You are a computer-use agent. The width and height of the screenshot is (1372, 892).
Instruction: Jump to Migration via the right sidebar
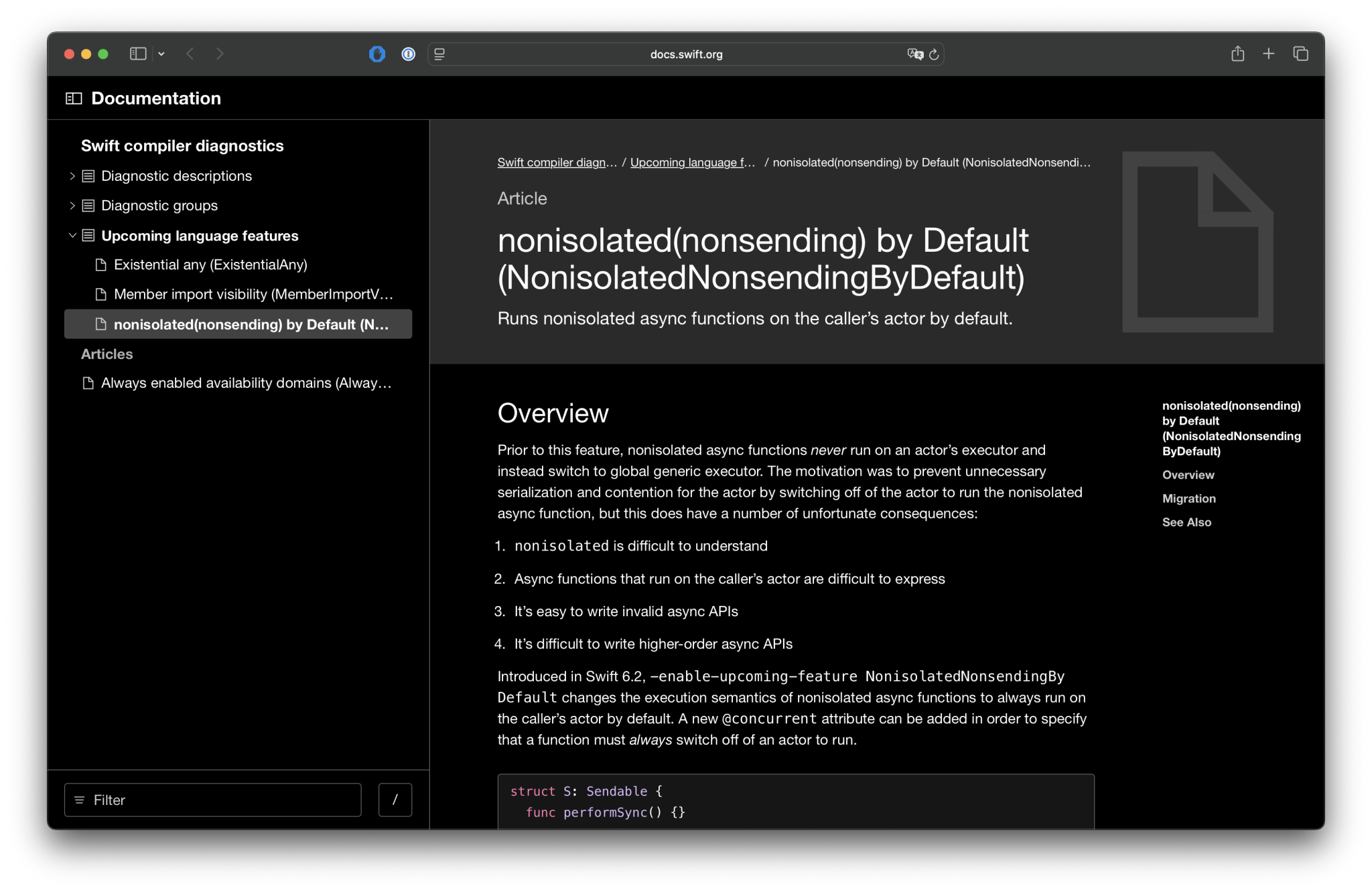point(1188,498)
